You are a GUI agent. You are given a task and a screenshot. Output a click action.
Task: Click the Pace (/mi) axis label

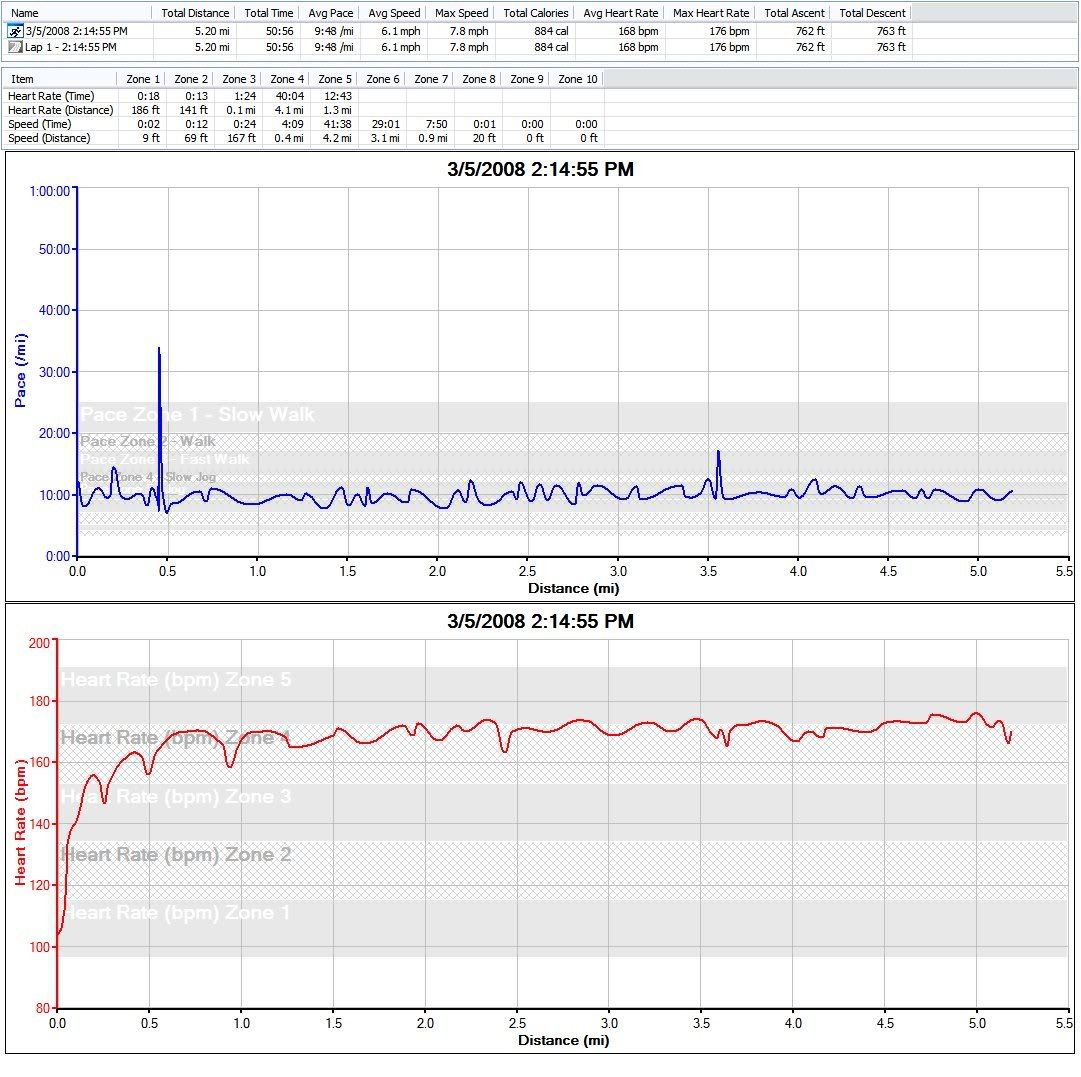pyautogui.click(x=20, y=372)
